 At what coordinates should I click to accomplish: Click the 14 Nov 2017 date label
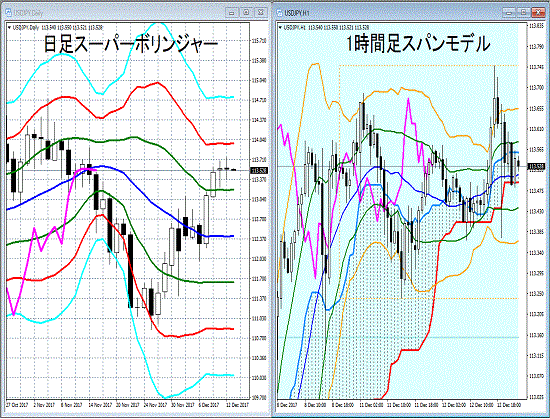100,405
